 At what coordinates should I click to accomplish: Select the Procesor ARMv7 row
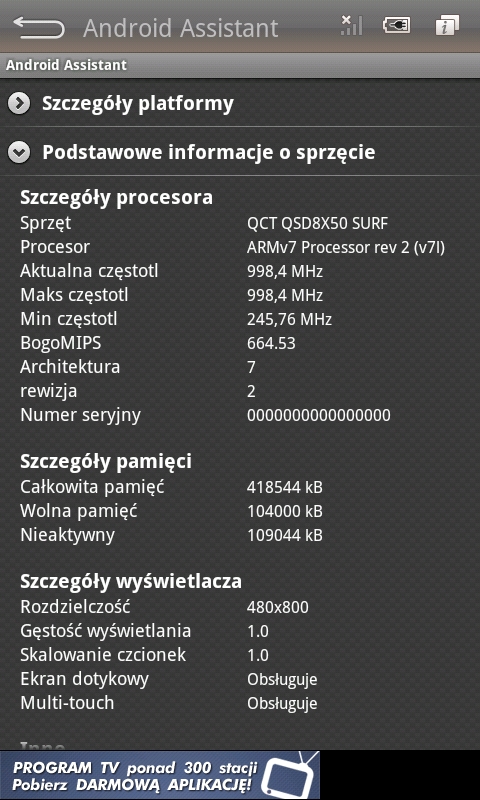[x=240, y=247]
